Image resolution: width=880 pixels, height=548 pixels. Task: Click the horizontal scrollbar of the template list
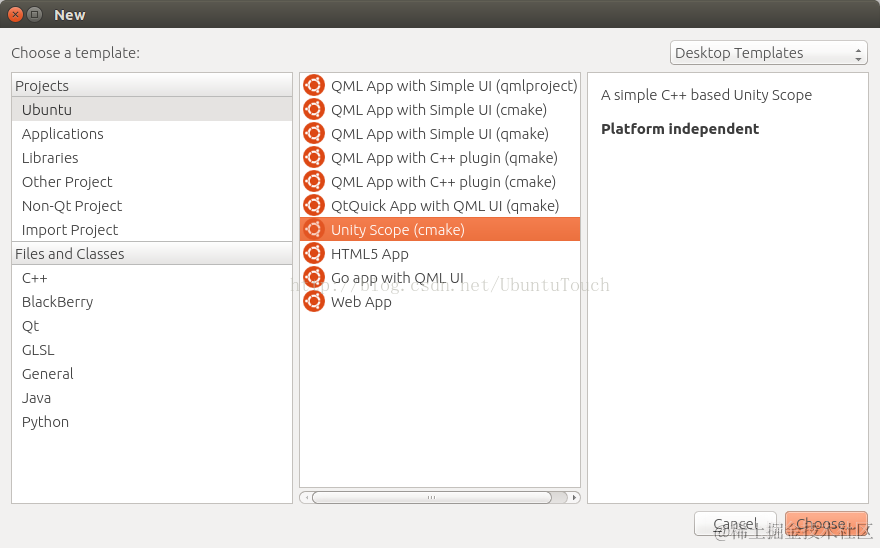point(432,497)
